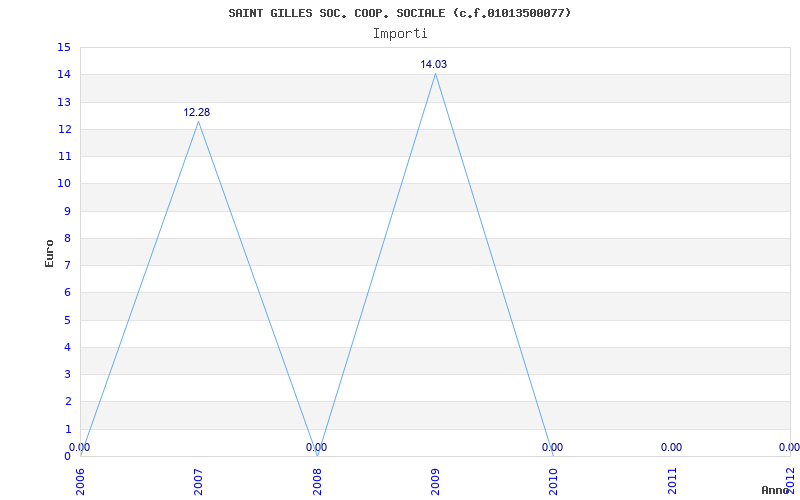The height and width of the screenshot is (500, 800).
Task: Click the Importi subtitle
Action: coord(400,34)
